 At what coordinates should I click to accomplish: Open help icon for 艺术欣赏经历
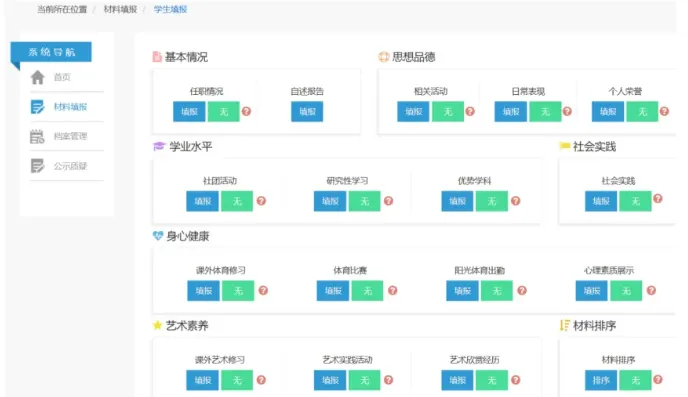tap(516, 380)
